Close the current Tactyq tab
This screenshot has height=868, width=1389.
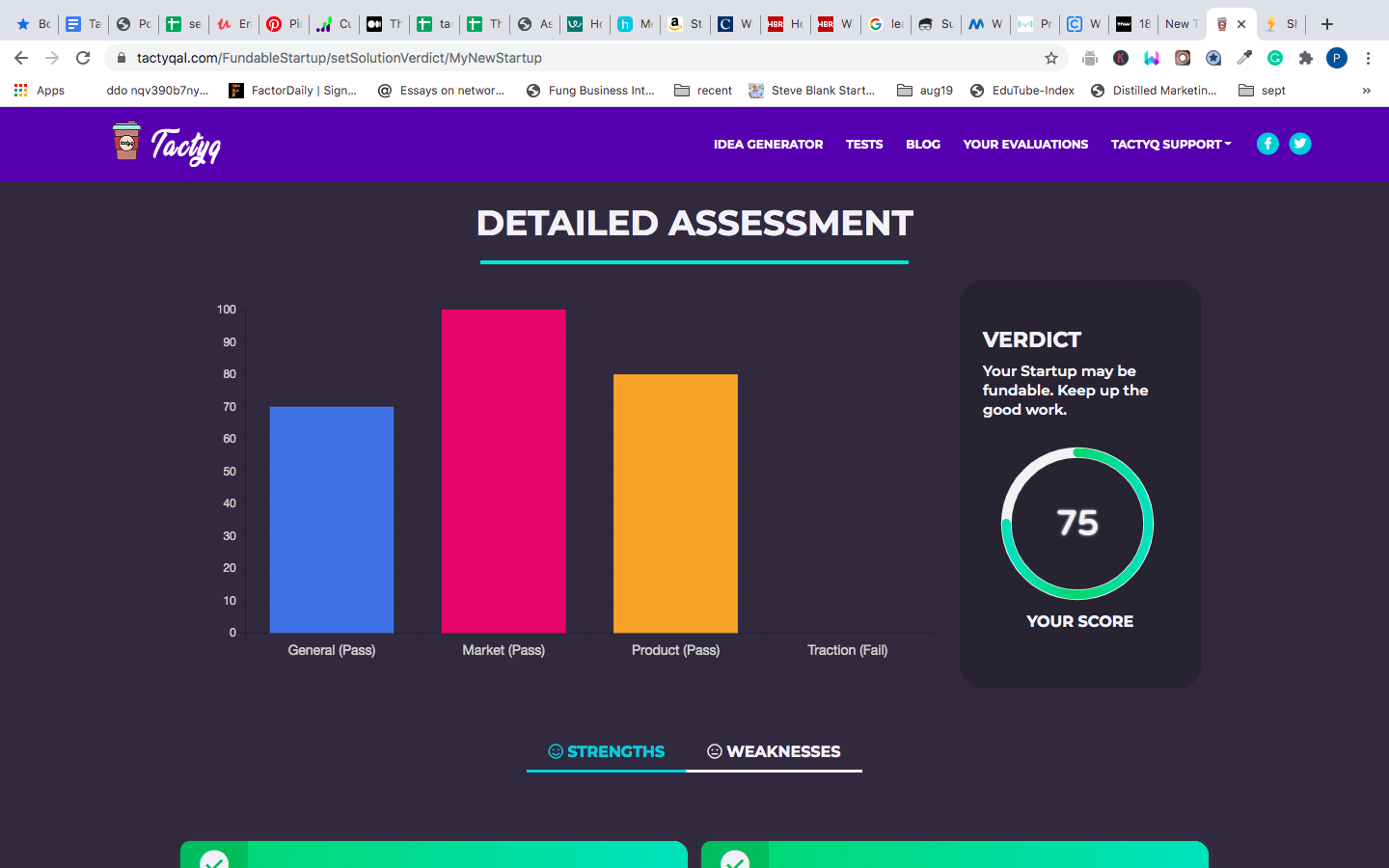coord(1241,24)
